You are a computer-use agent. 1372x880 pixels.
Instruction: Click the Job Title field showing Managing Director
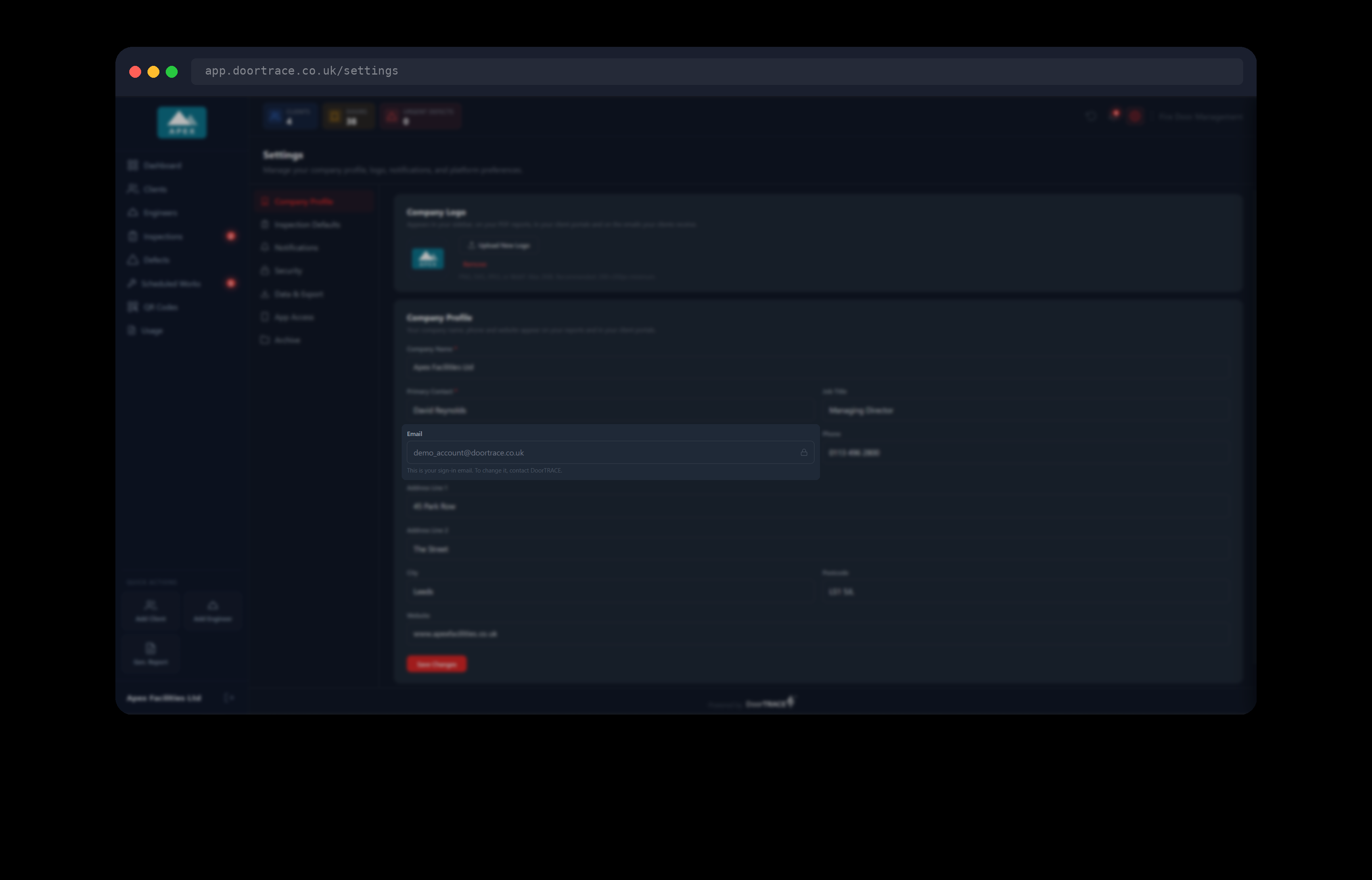click(1026, 410)
